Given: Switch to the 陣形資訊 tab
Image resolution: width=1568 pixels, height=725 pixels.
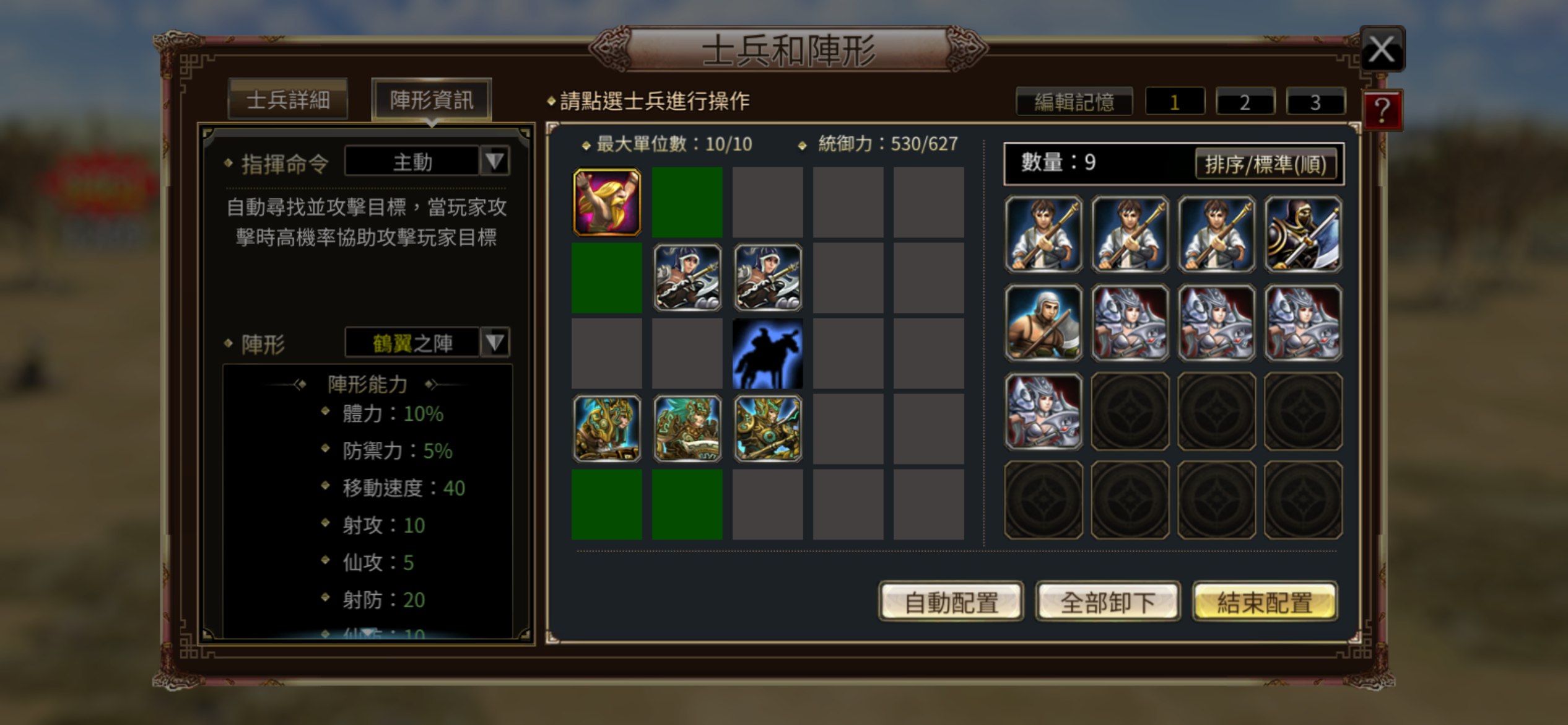Looking at the screenshot, I should (x=432, y=99).
